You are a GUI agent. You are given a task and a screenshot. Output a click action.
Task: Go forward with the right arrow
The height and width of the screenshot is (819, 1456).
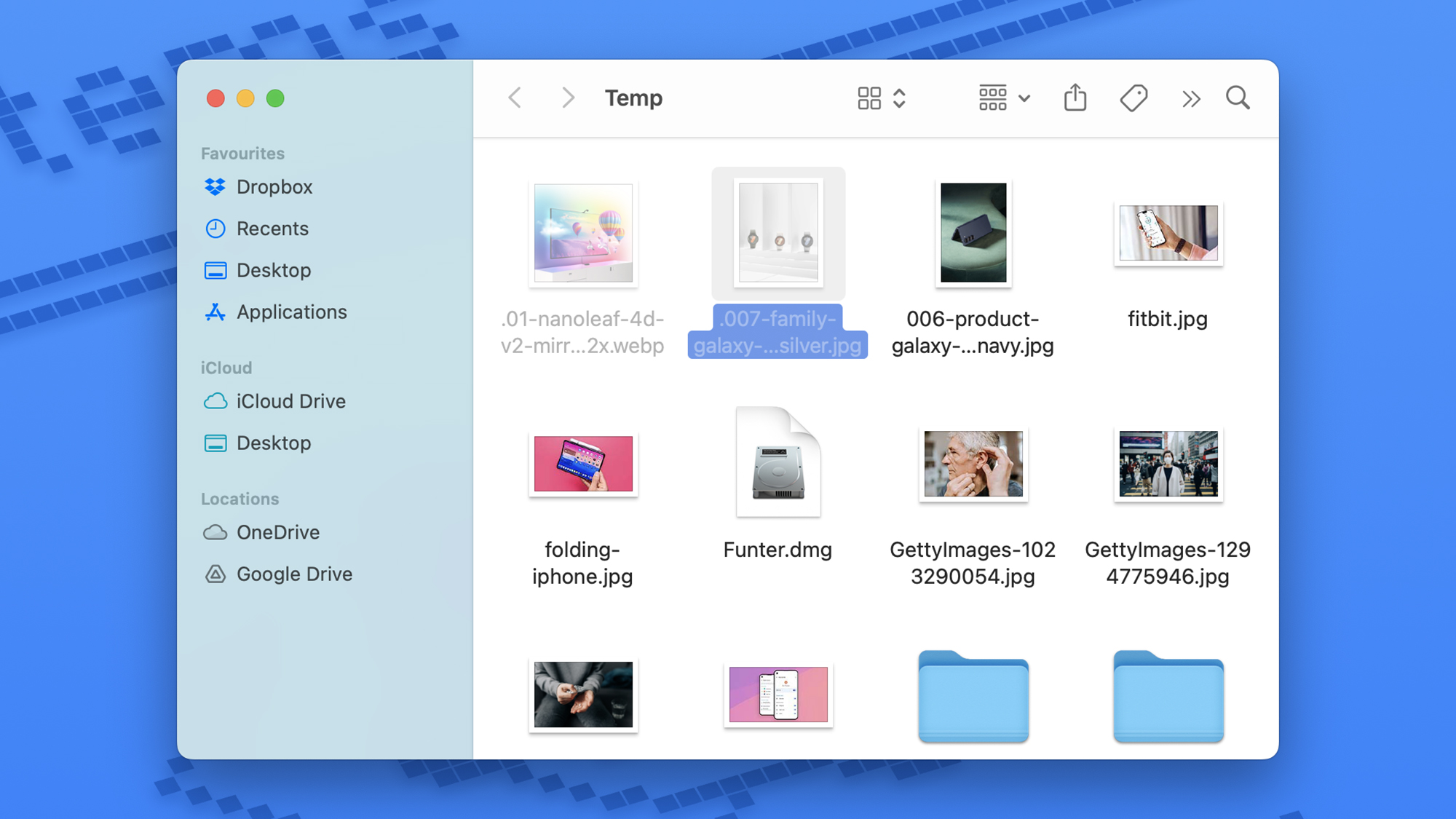click(568, 98)
